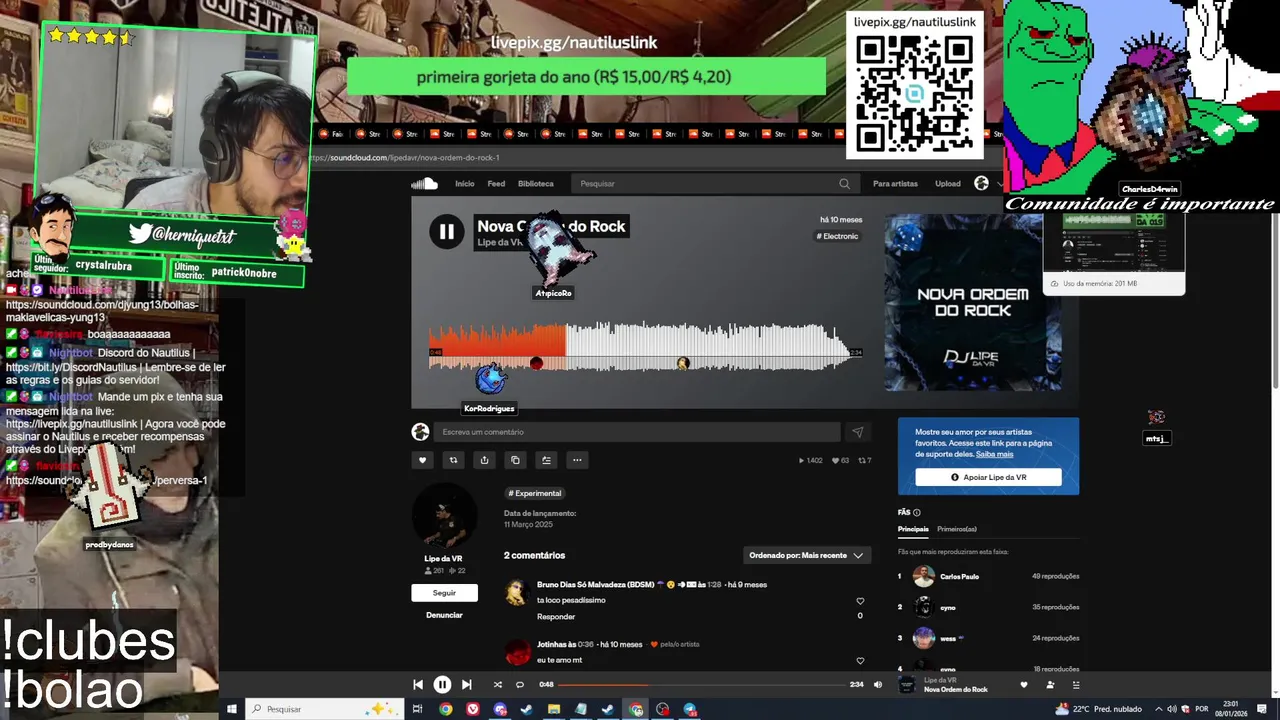1280x720 pixels.
Task: Open the Feed menu item
Action: tap(496, 184)
